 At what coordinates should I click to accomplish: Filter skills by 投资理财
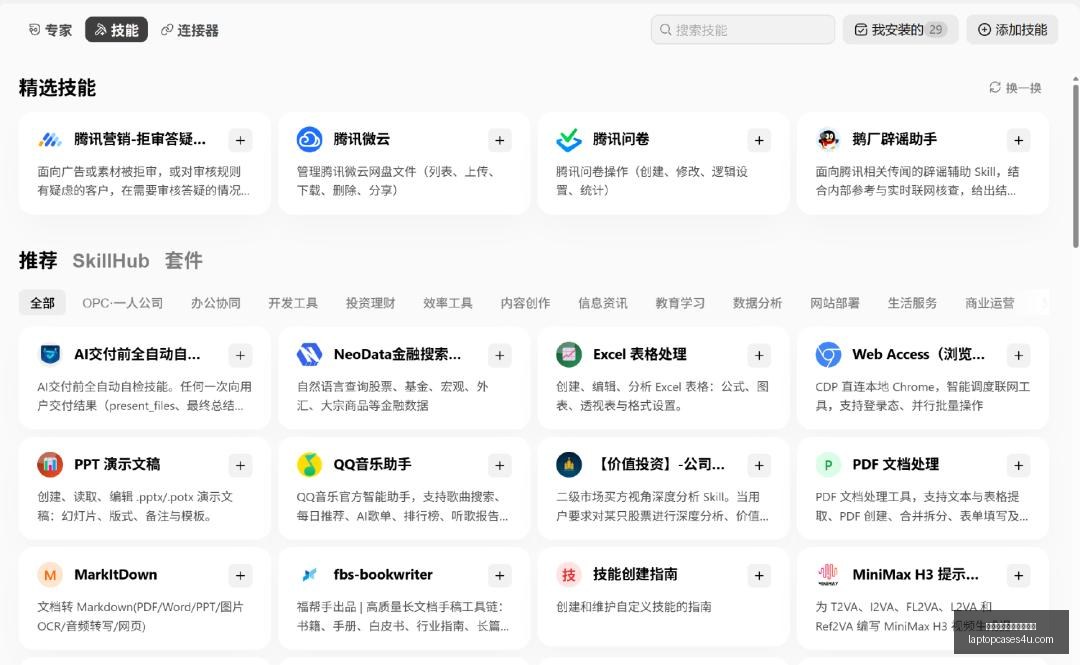[x=371, y=303]
